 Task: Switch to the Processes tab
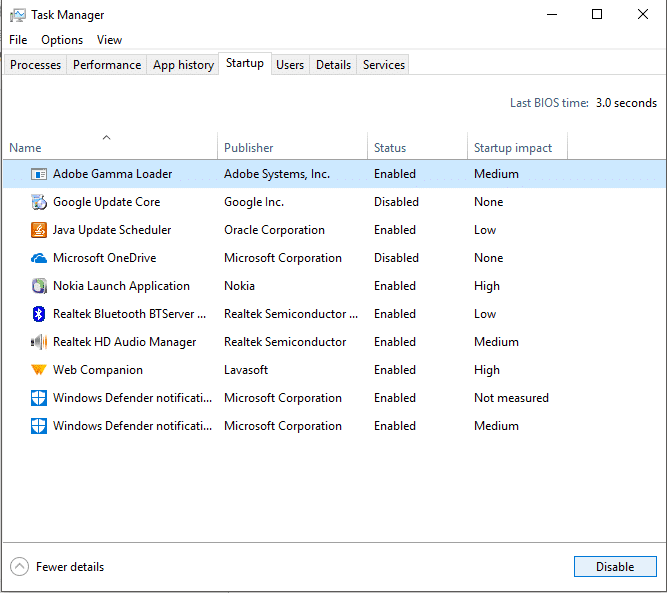point(35,65)
